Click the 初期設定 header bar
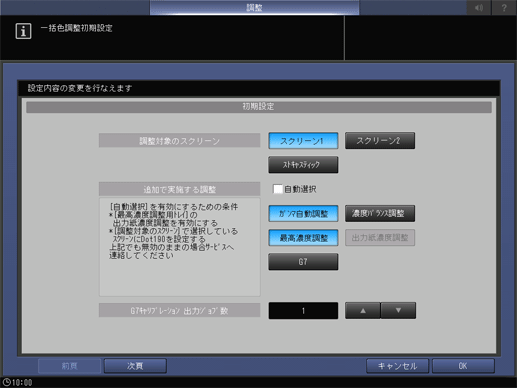Screen dimensions: 517x388 (x=259, y=107)
